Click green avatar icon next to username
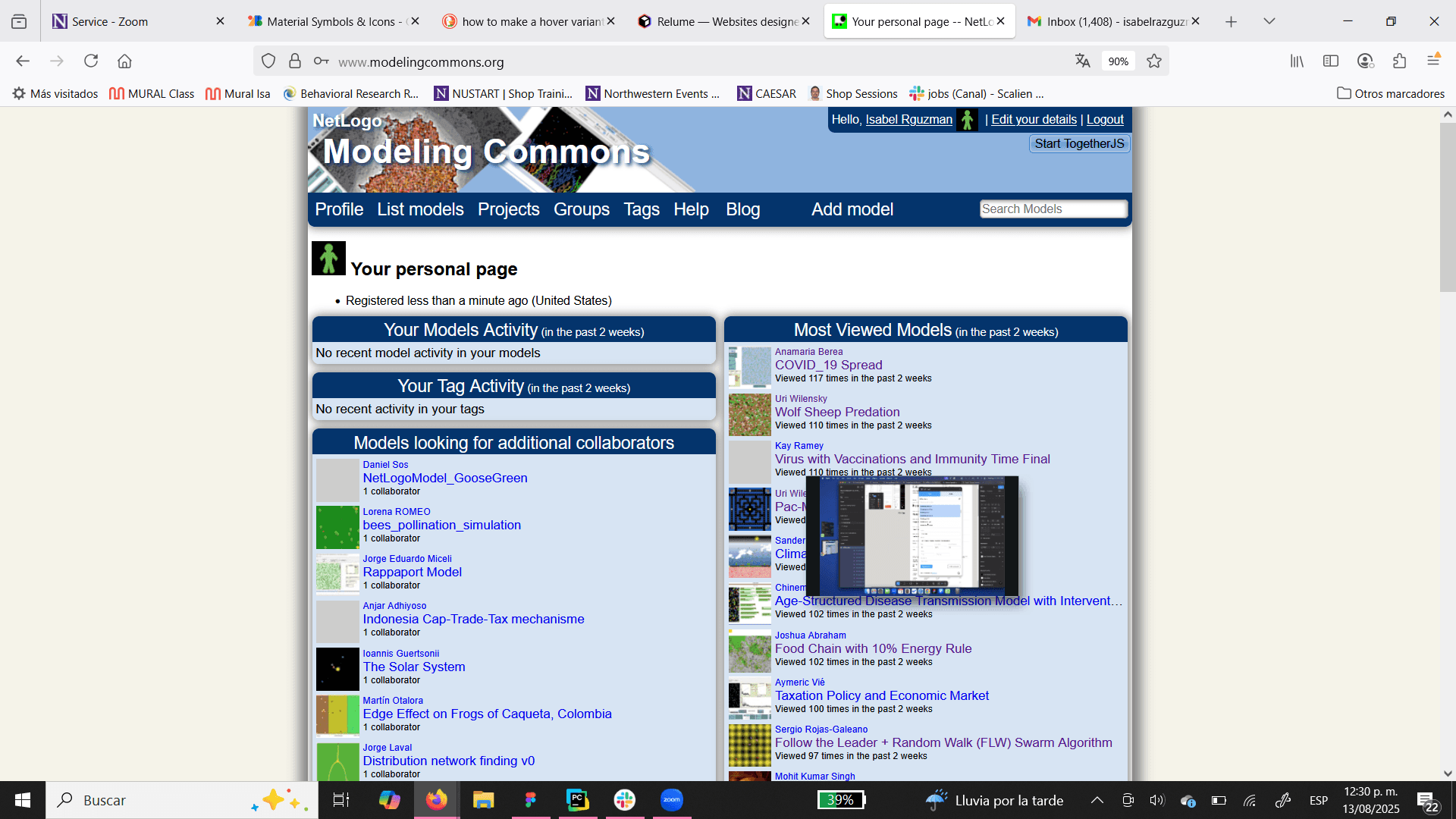Viewport: 1456px width, 819px height. [967, 120]
